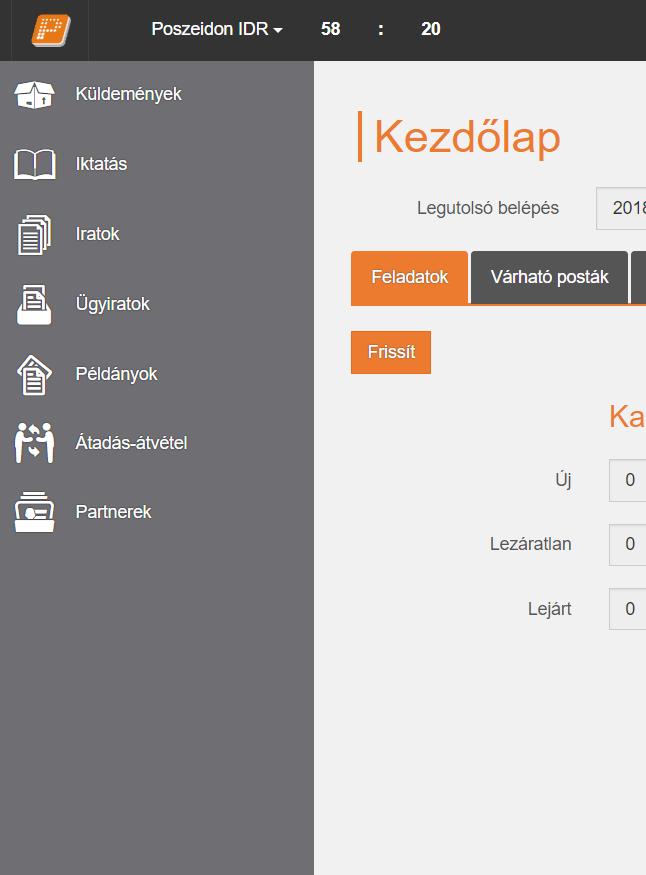
Task: Click the Lejárt count field
Action: tap(628, 609)
